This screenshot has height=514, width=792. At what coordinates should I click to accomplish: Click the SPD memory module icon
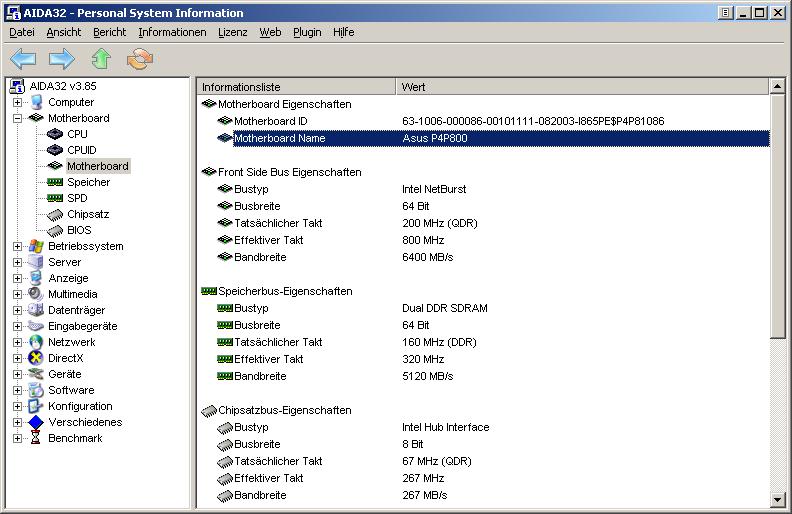[x=55, y=198]
